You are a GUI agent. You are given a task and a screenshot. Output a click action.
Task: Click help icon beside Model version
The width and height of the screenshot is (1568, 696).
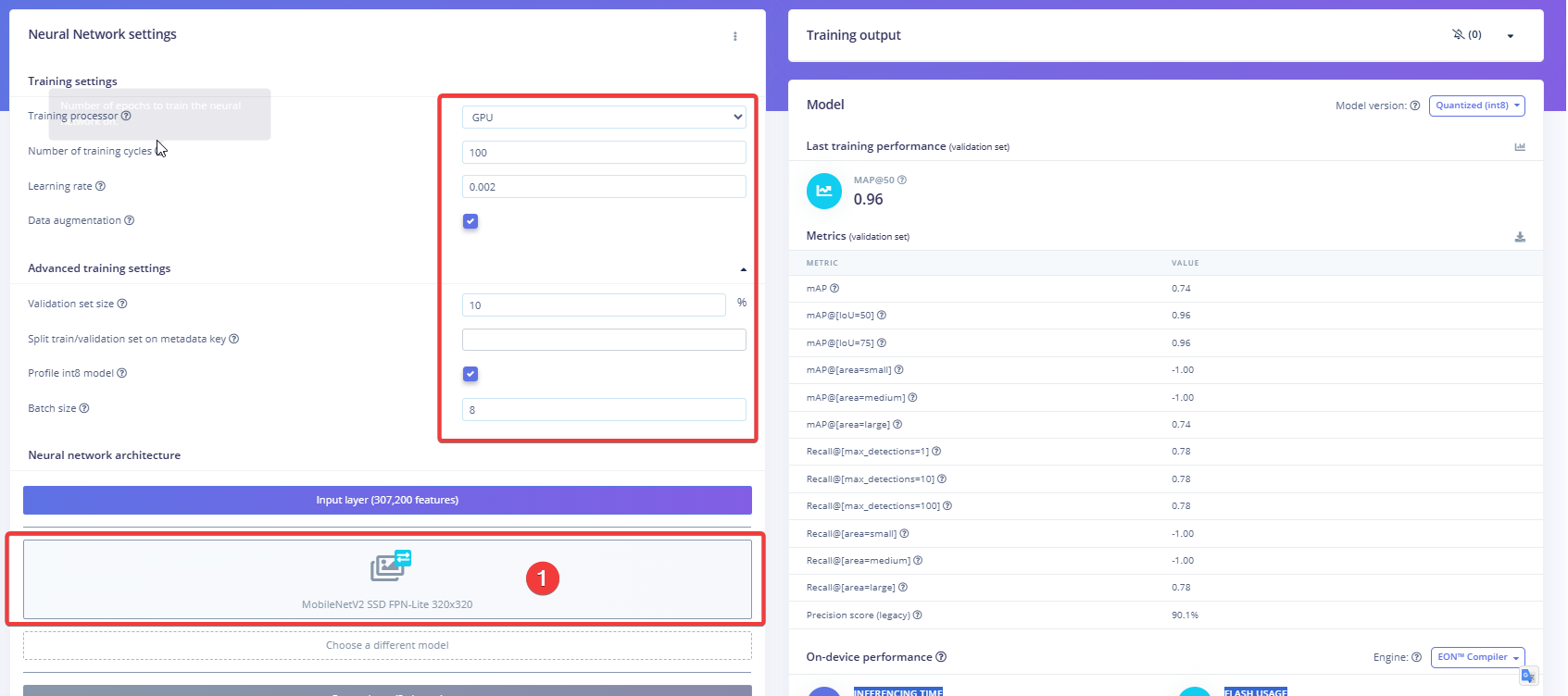[1415, 106]
